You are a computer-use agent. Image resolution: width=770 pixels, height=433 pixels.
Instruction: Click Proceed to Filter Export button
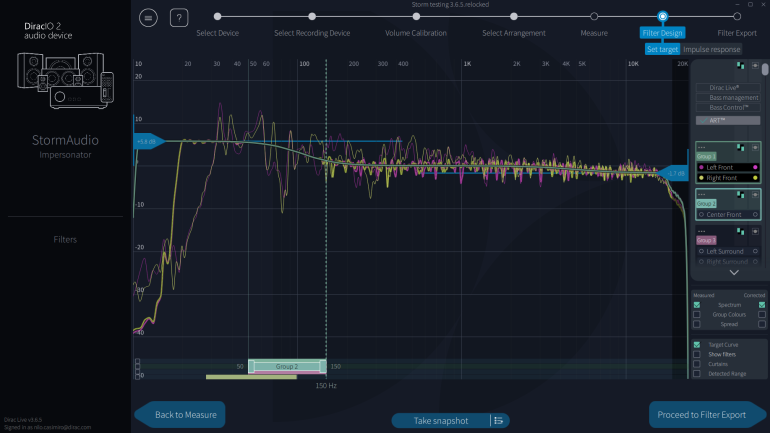point(704,414)
